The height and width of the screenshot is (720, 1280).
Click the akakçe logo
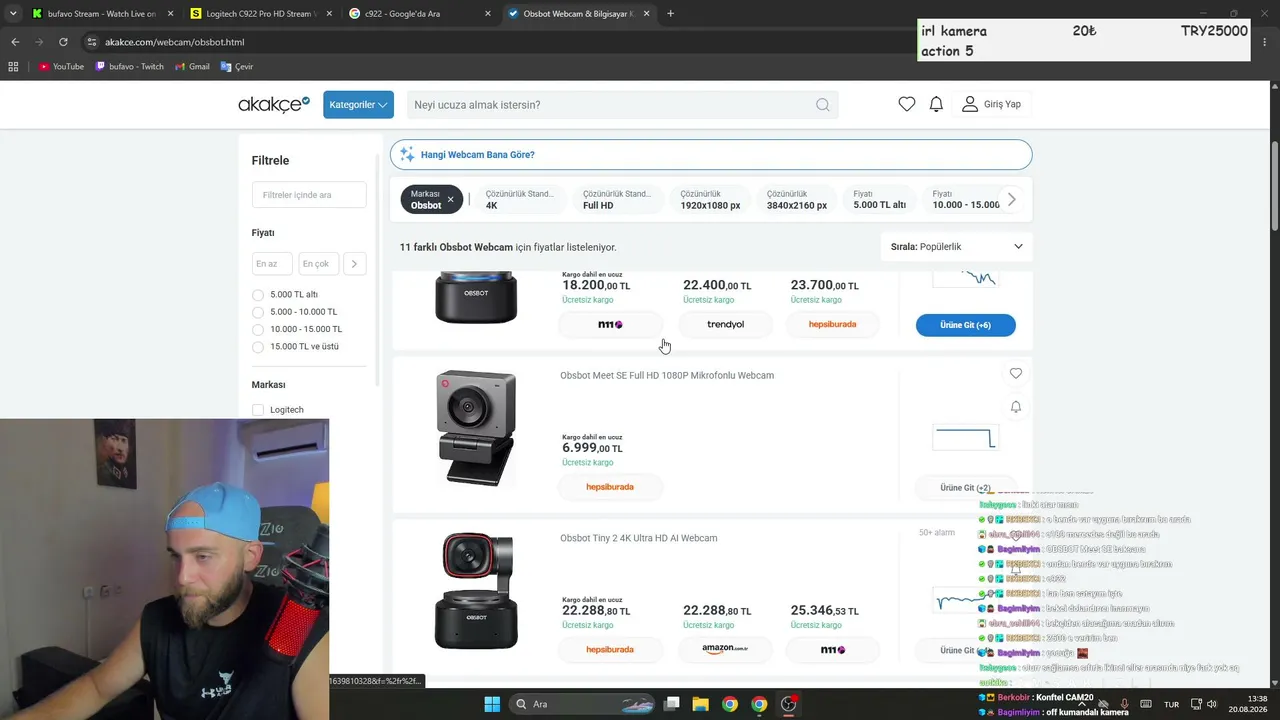[274, 104]
